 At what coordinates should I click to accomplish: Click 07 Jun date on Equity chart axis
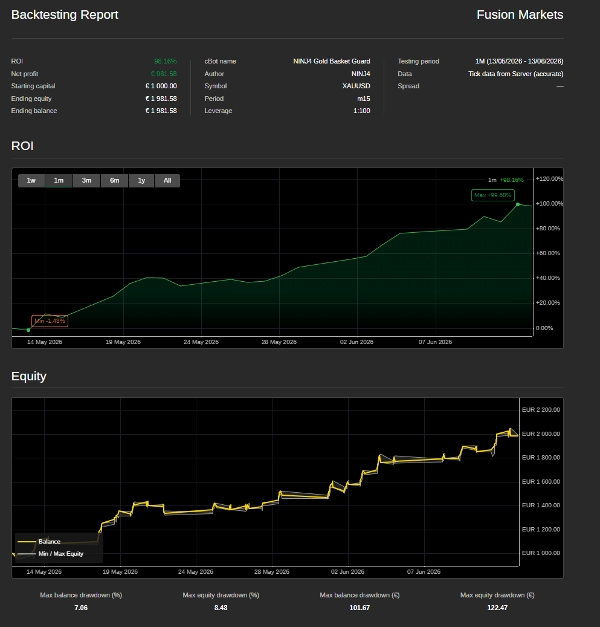pyautogui.click(x=424, y=572)
